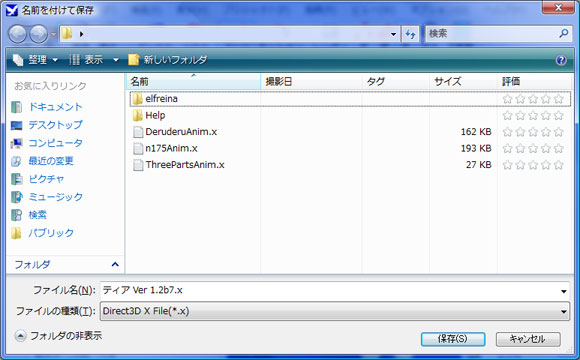Viewport: 580px width, 360px height.
Task: Click the Forward navigation arrow button
Action: (x=38, y=34)
